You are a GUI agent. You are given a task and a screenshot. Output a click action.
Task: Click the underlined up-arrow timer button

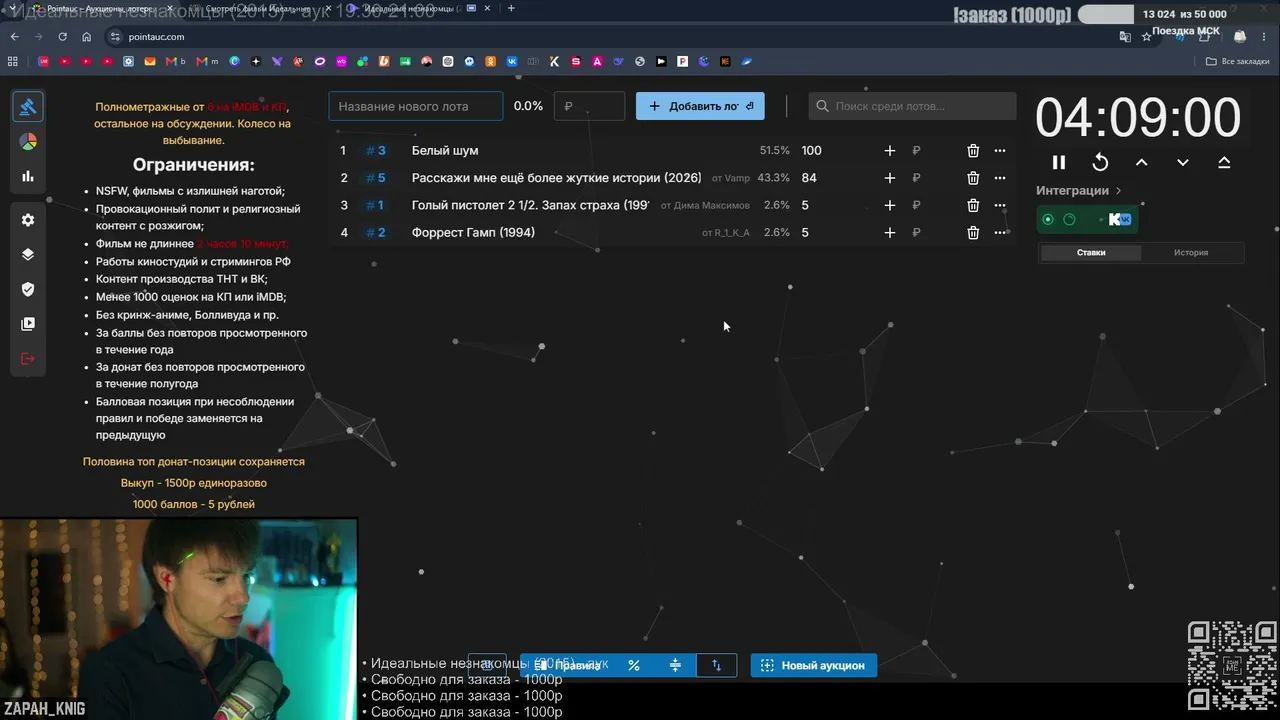[x=1224, y=162]
